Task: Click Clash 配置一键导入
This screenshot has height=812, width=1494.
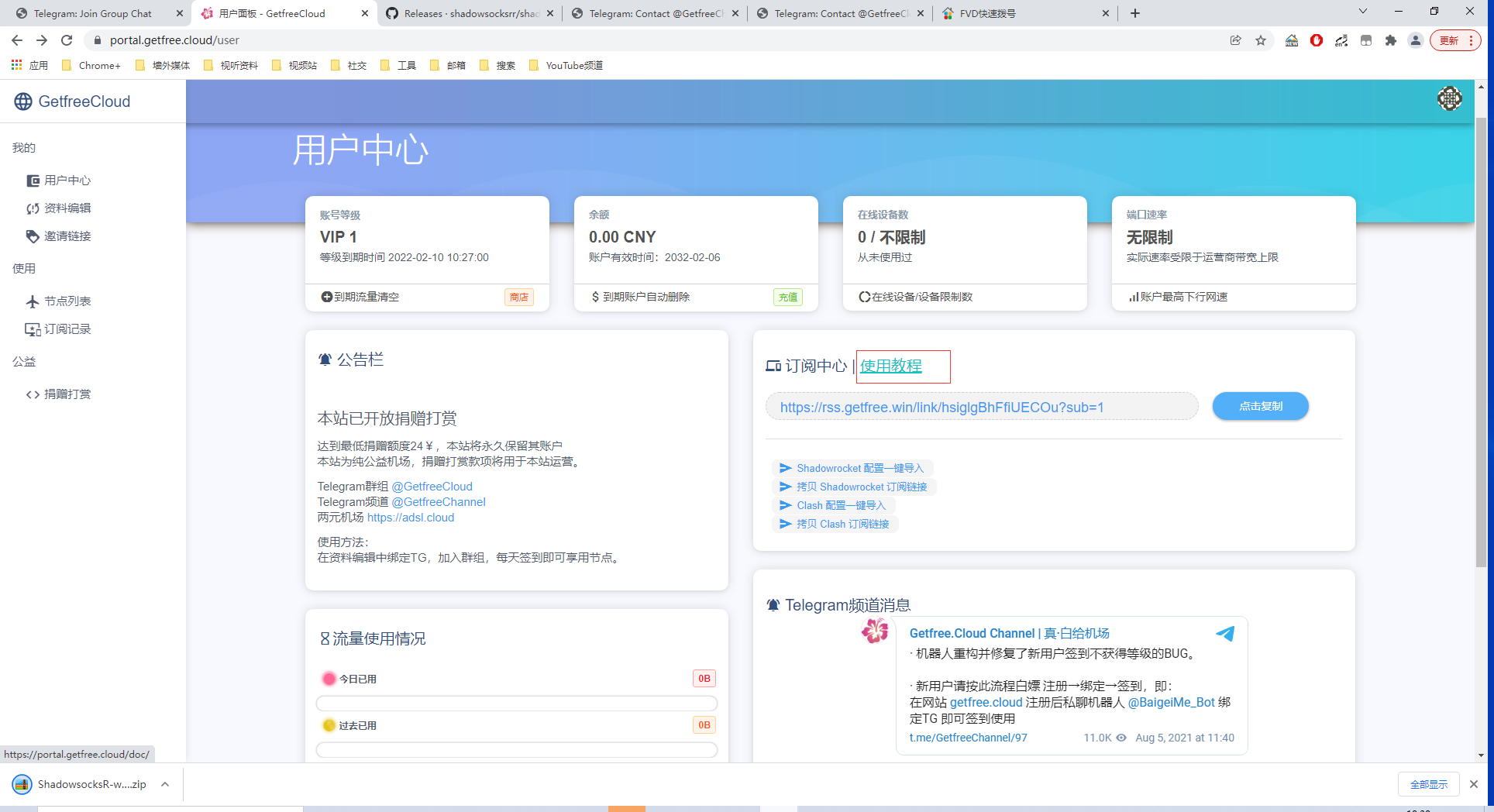Action: (x=833, y=505)
